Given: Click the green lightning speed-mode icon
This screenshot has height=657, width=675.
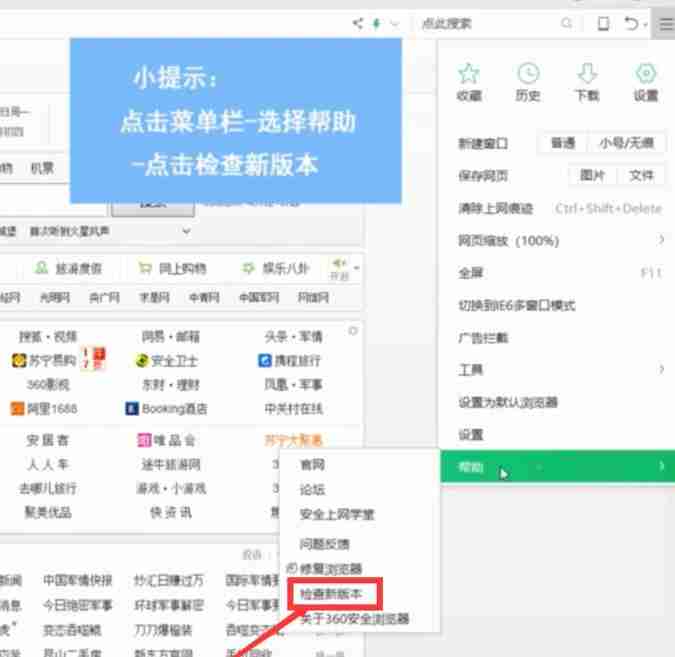Looking at the screenshot, I should [x=376, y=23].
